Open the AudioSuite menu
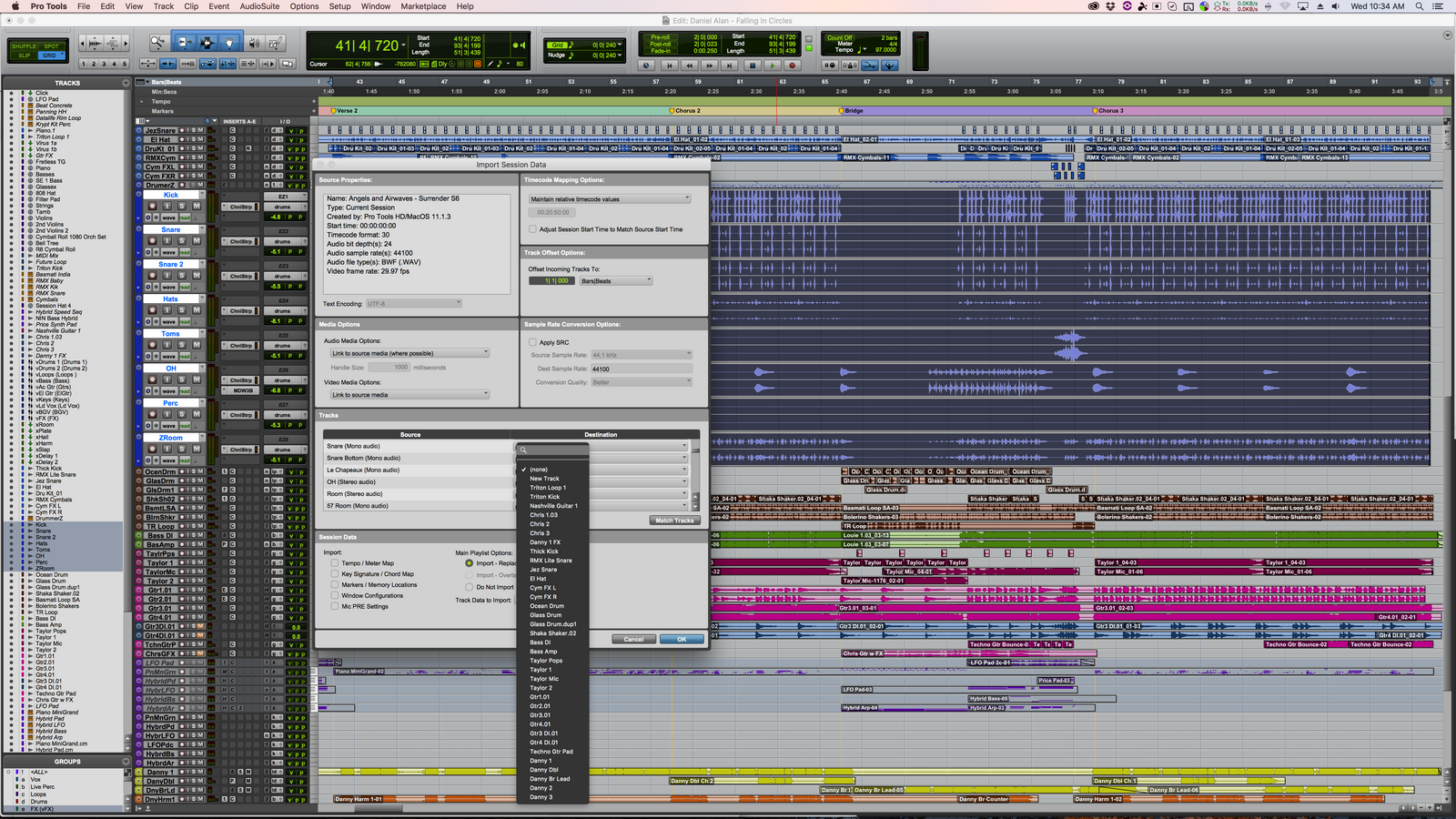Image resolution: width=1456 pixels, height=819 pixels. pyautogui.click(x=259, y=6)
